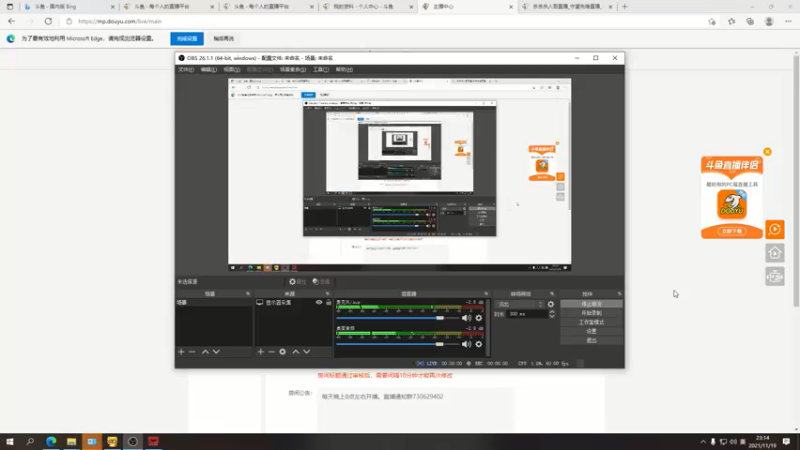This screenshot has width=800, height=450.
Task: Toggle lock on display capture source
Action: point(329,303)
